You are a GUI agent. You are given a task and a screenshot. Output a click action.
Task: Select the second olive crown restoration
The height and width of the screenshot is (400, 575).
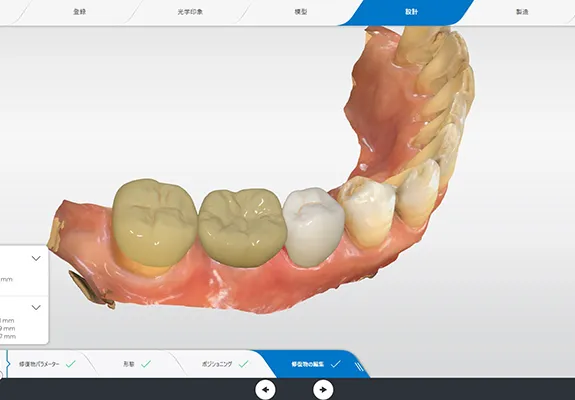[x=242, y=227]
